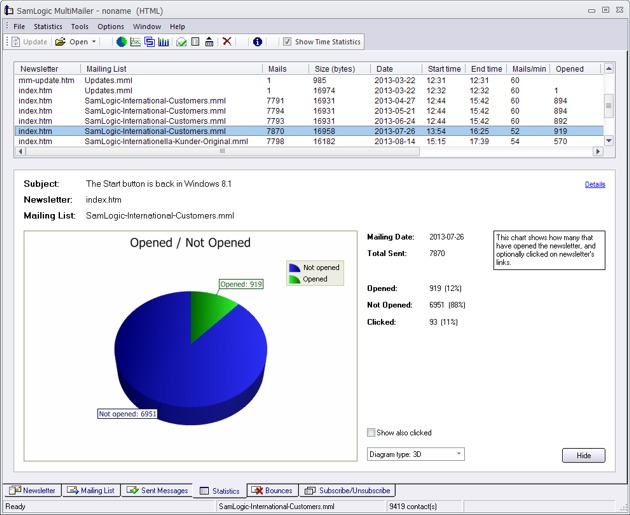Click the Hide button
Screen dimensions: 630x515
583,456
